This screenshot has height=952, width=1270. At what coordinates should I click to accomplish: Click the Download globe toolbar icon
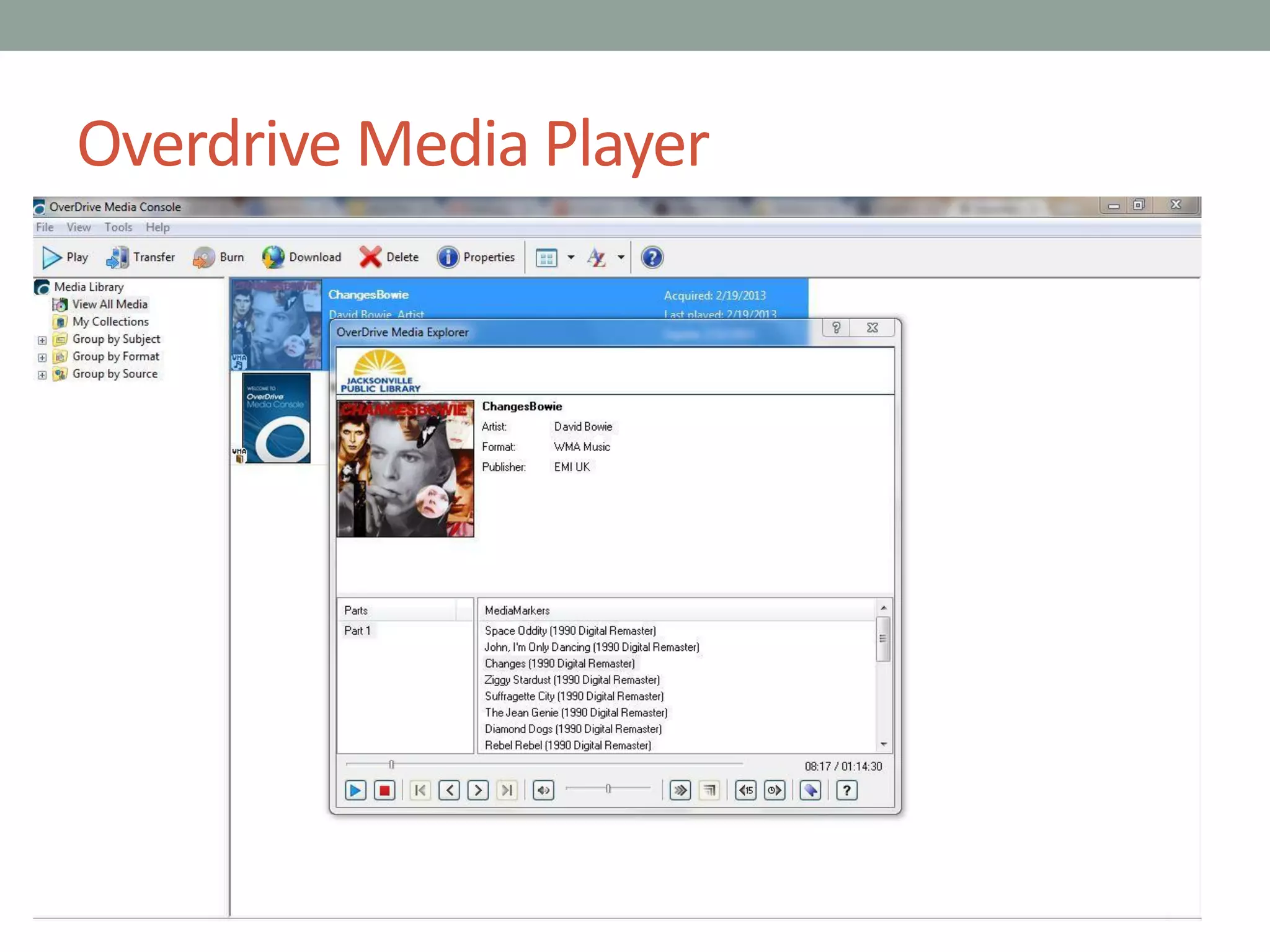coord(273,257)
